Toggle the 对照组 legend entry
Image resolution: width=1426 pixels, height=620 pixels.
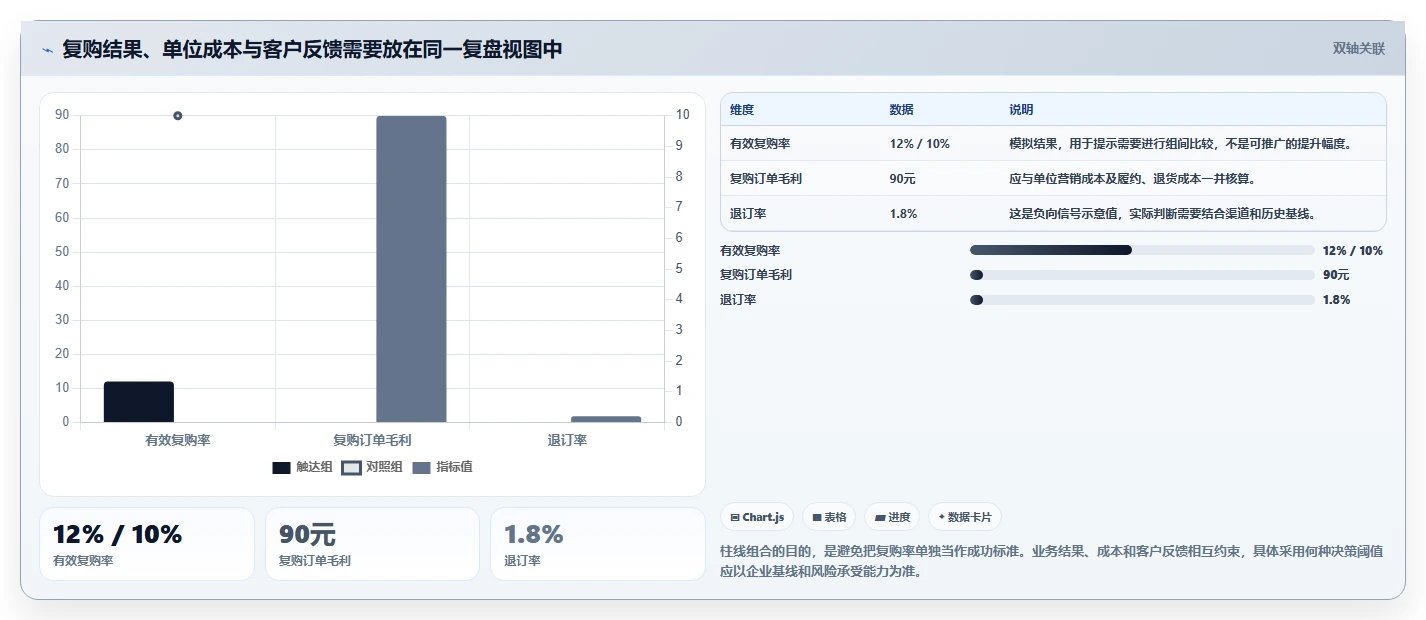[x=372, y=467]
